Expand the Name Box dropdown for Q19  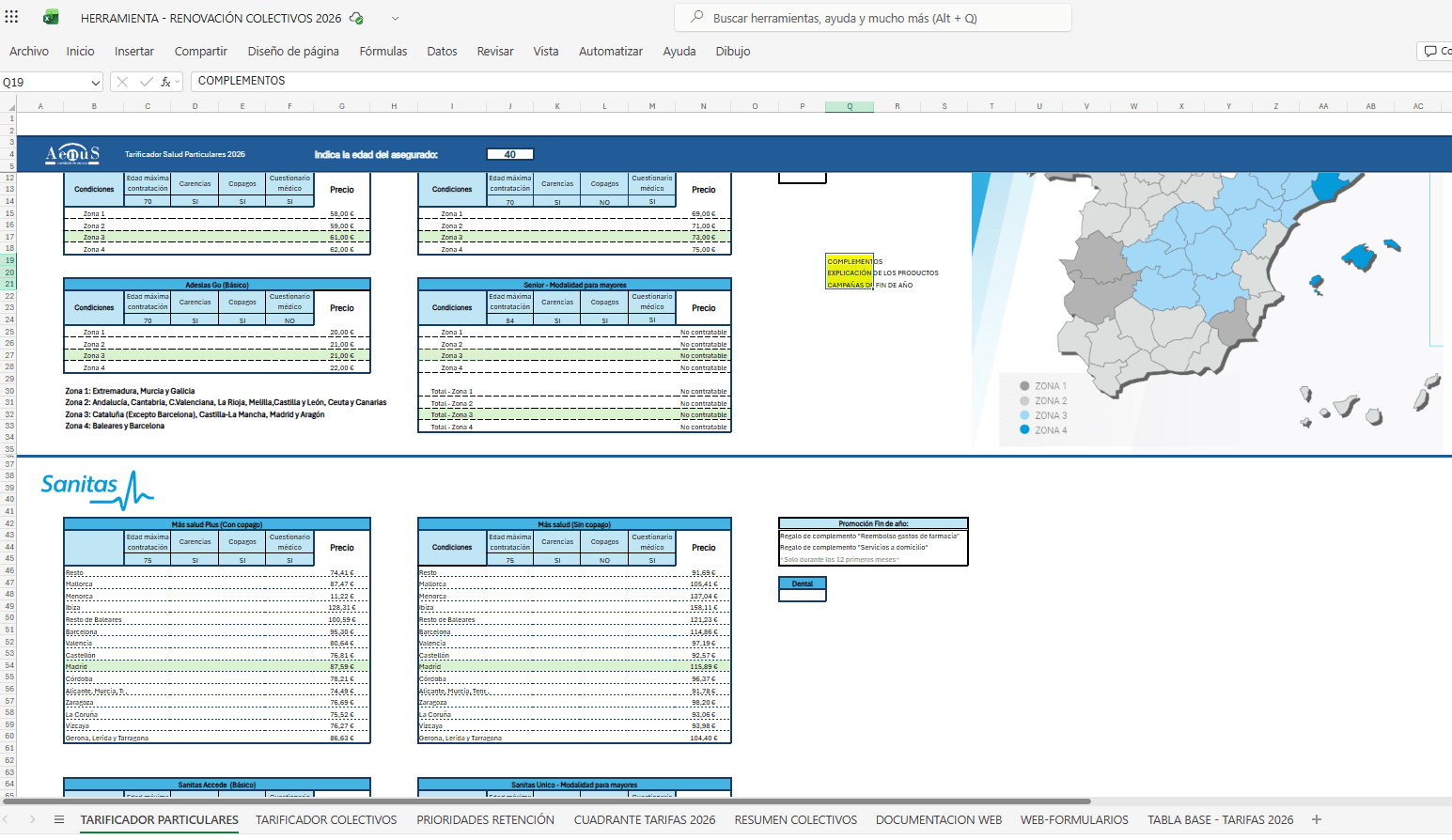click(95, 83)
